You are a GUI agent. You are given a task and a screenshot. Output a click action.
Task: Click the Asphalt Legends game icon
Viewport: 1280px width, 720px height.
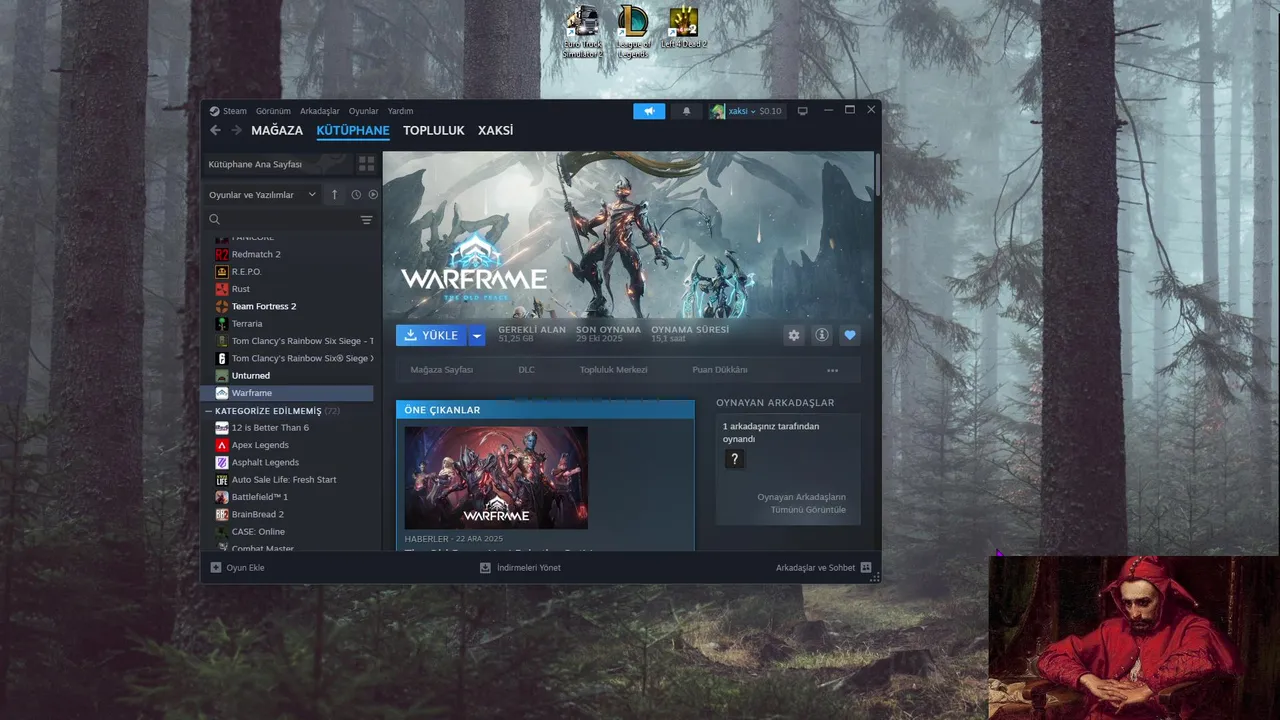(x=222, y=462)
